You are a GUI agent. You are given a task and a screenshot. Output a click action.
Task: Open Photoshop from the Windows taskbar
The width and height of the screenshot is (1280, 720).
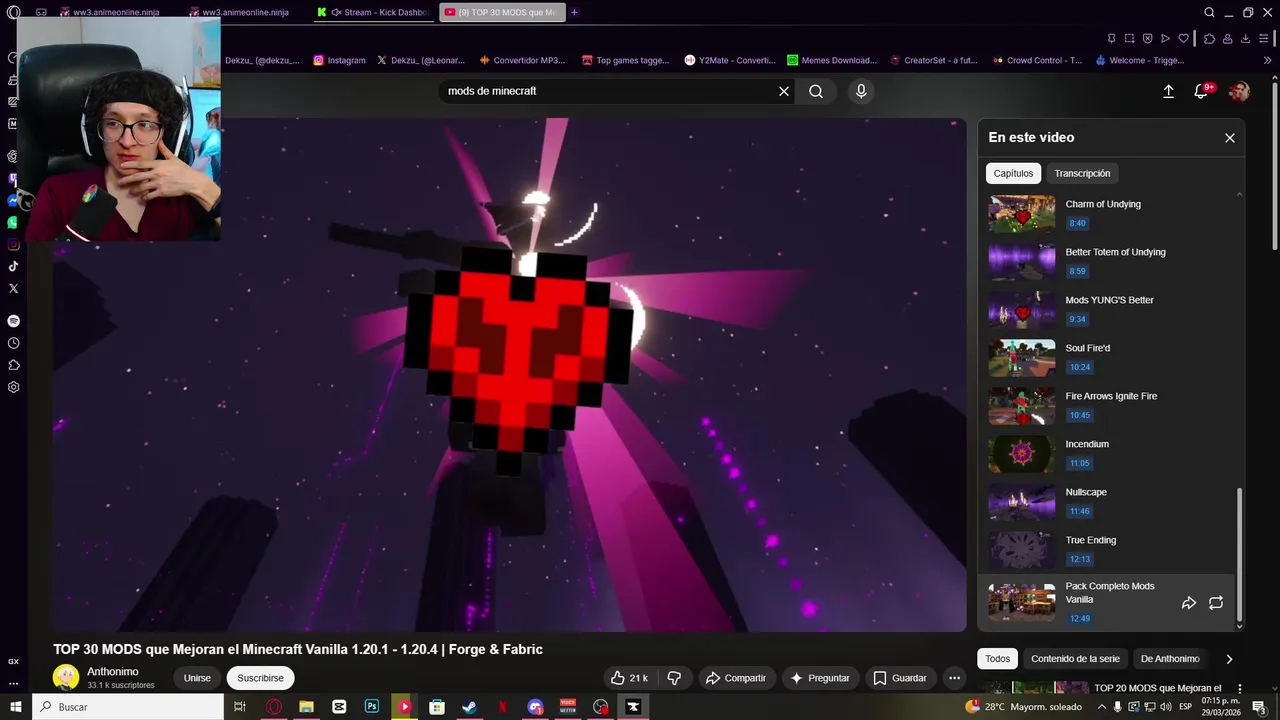click(x=372, y=707)
